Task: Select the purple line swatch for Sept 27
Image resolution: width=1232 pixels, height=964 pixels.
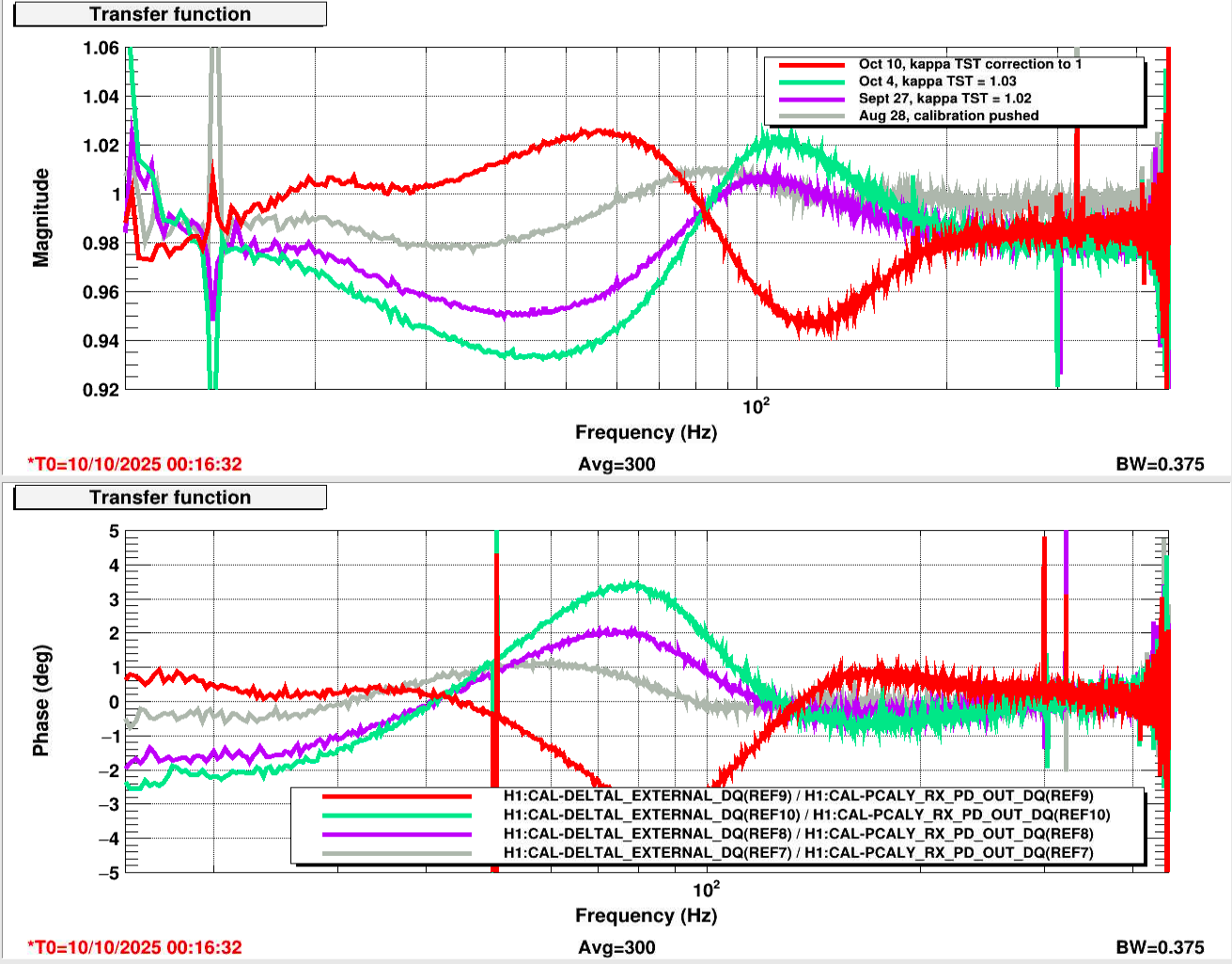Action: click(x=811, y=99)
